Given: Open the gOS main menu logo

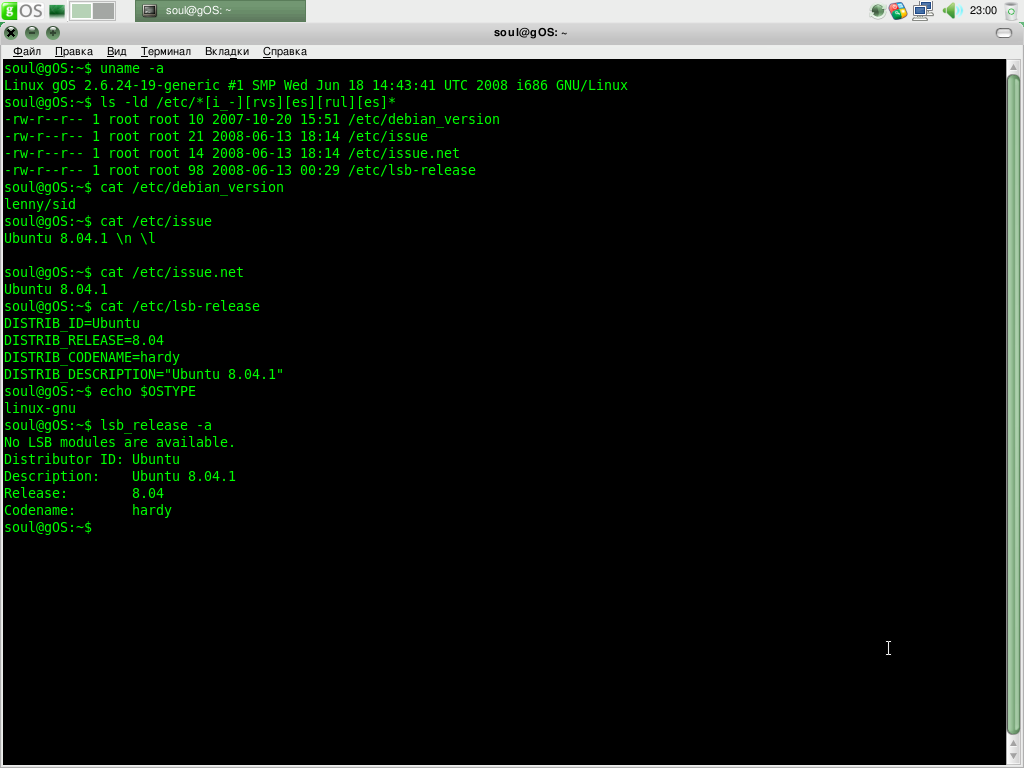Looking at the screenshot, I should pyautogui.click(x=22, y=10).
